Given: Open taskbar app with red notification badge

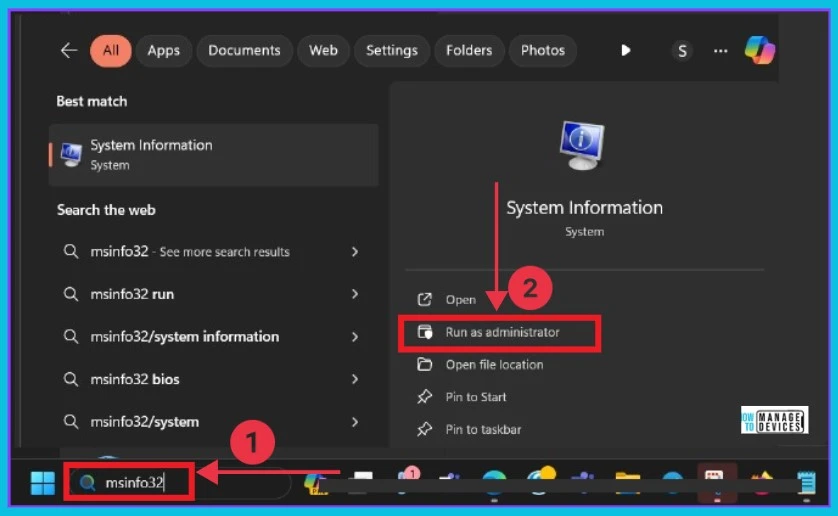Looking at the screenshot, I should (408, 480).
